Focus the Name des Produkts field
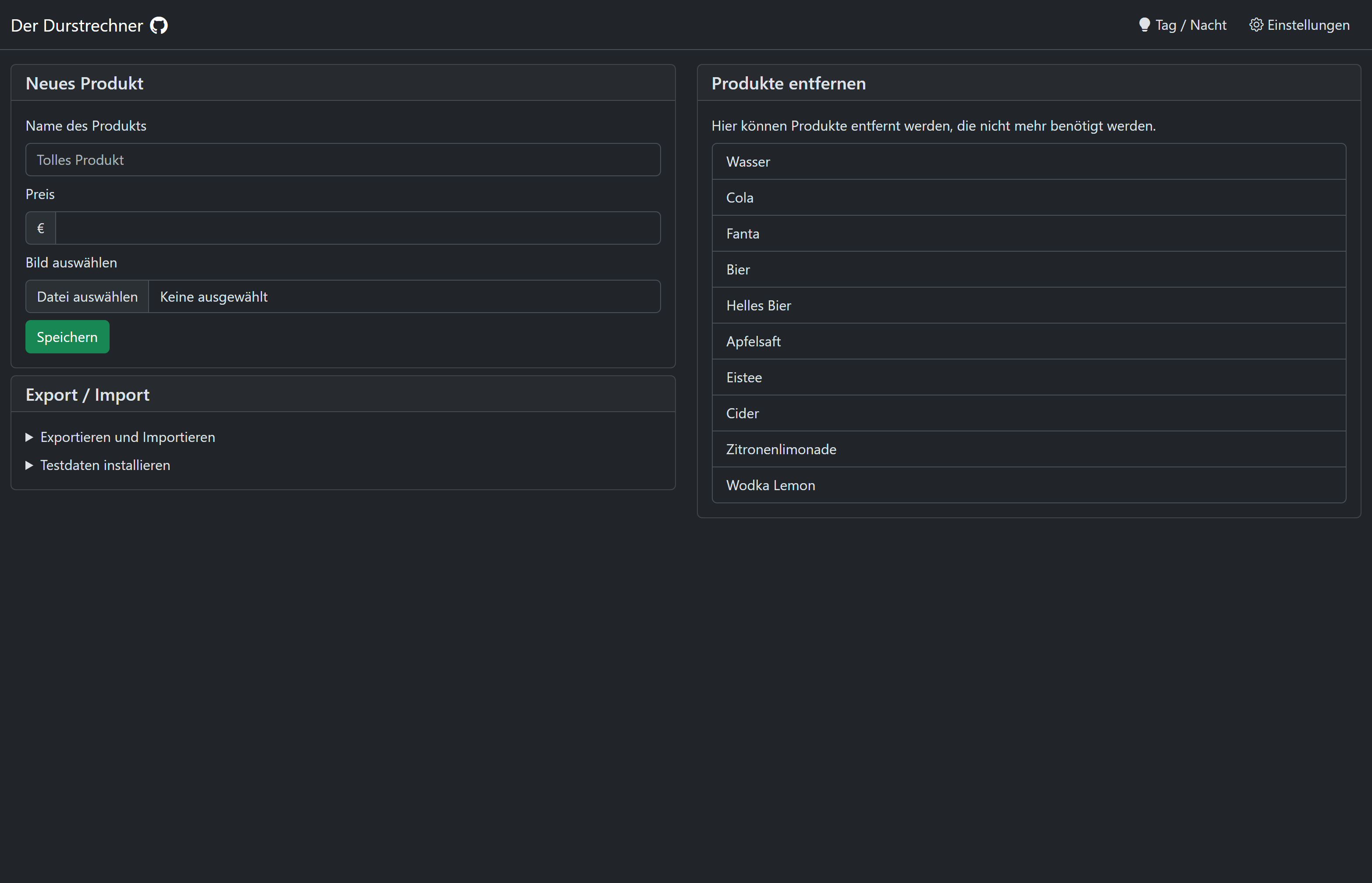This screenshot has height=883, width=1372. (343, 160)
